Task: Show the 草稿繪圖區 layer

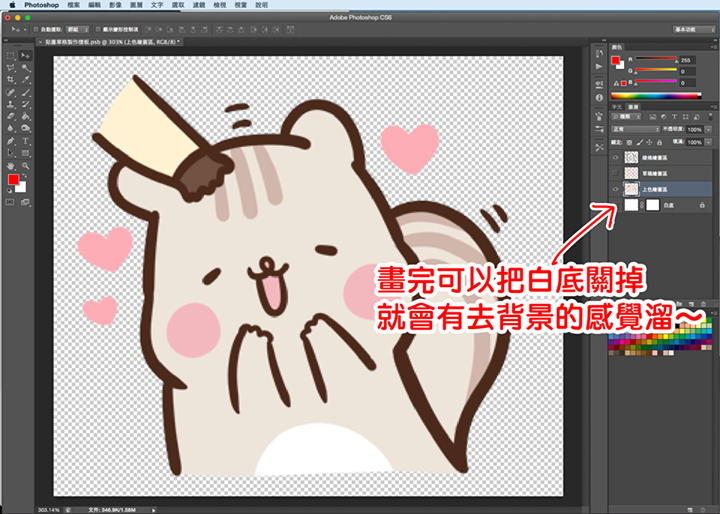Action: 616,173
